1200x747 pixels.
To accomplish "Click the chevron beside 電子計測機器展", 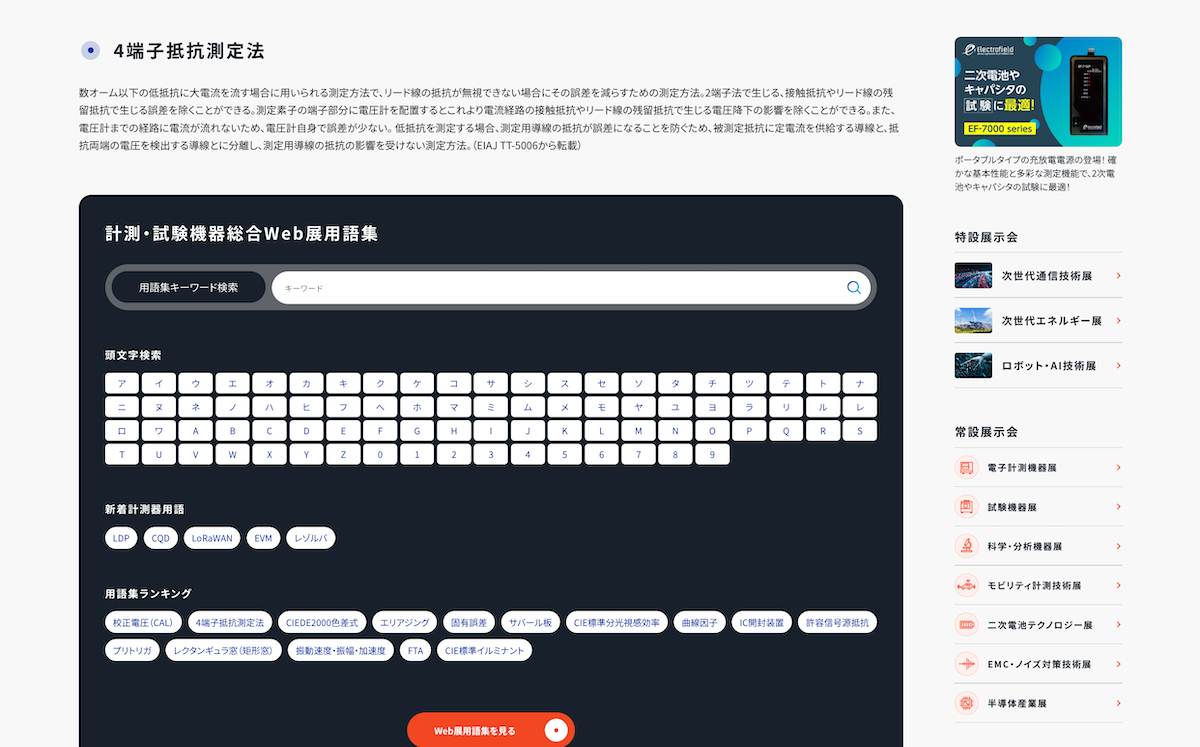I will pos(1118,467).
